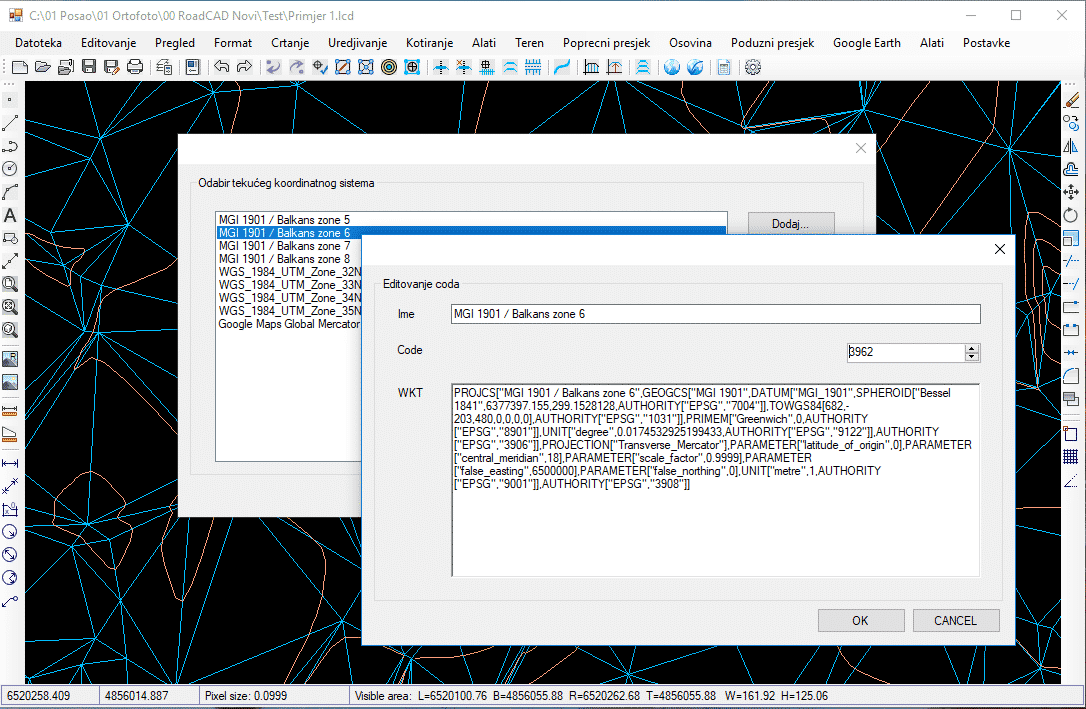Click the Save floppy disk icon
Viewport: 1086px width, 709px height.
pos(88,67)
